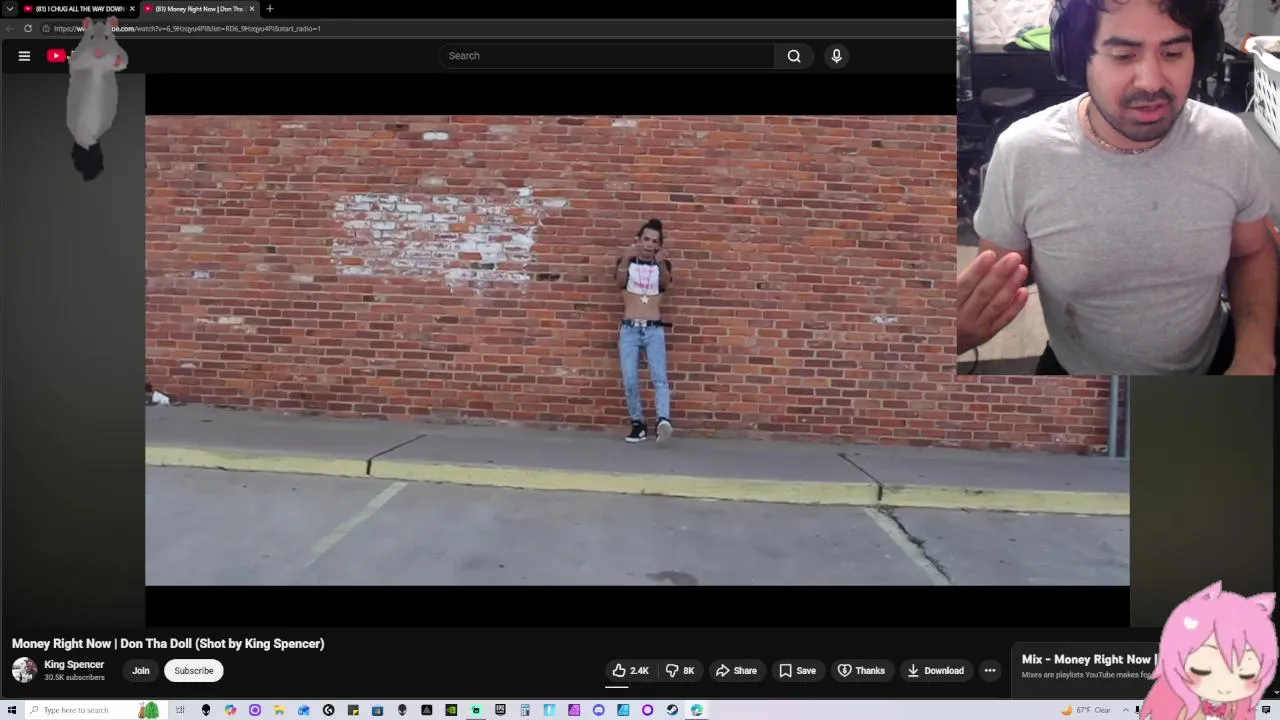
Task: Open Outlook from the taskbar
Action: tap(304, 710)
